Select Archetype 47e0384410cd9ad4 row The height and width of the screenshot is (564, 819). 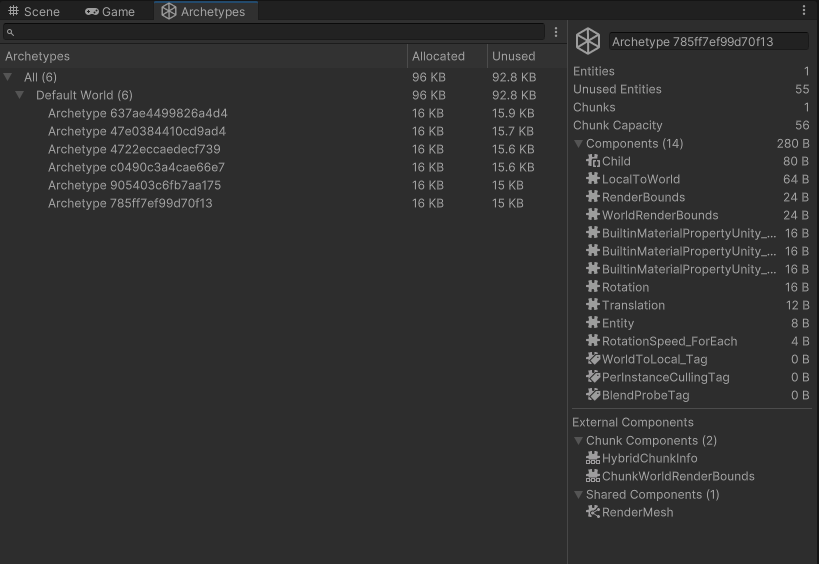pos(283,131)
